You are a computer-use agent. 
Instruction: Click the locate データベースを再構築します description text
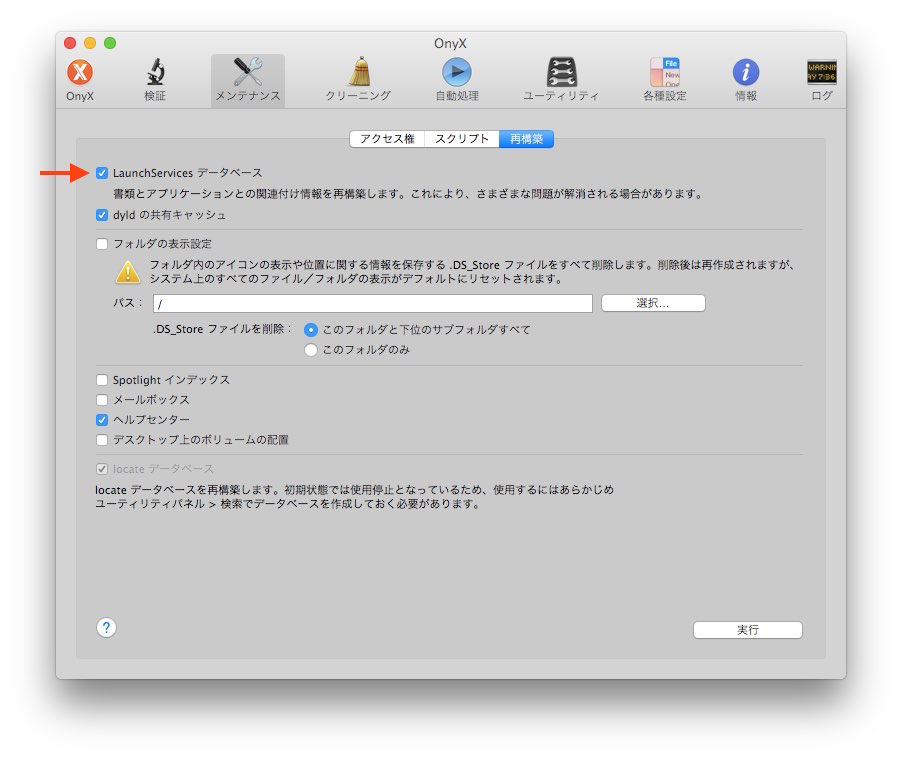pos(354,497)
